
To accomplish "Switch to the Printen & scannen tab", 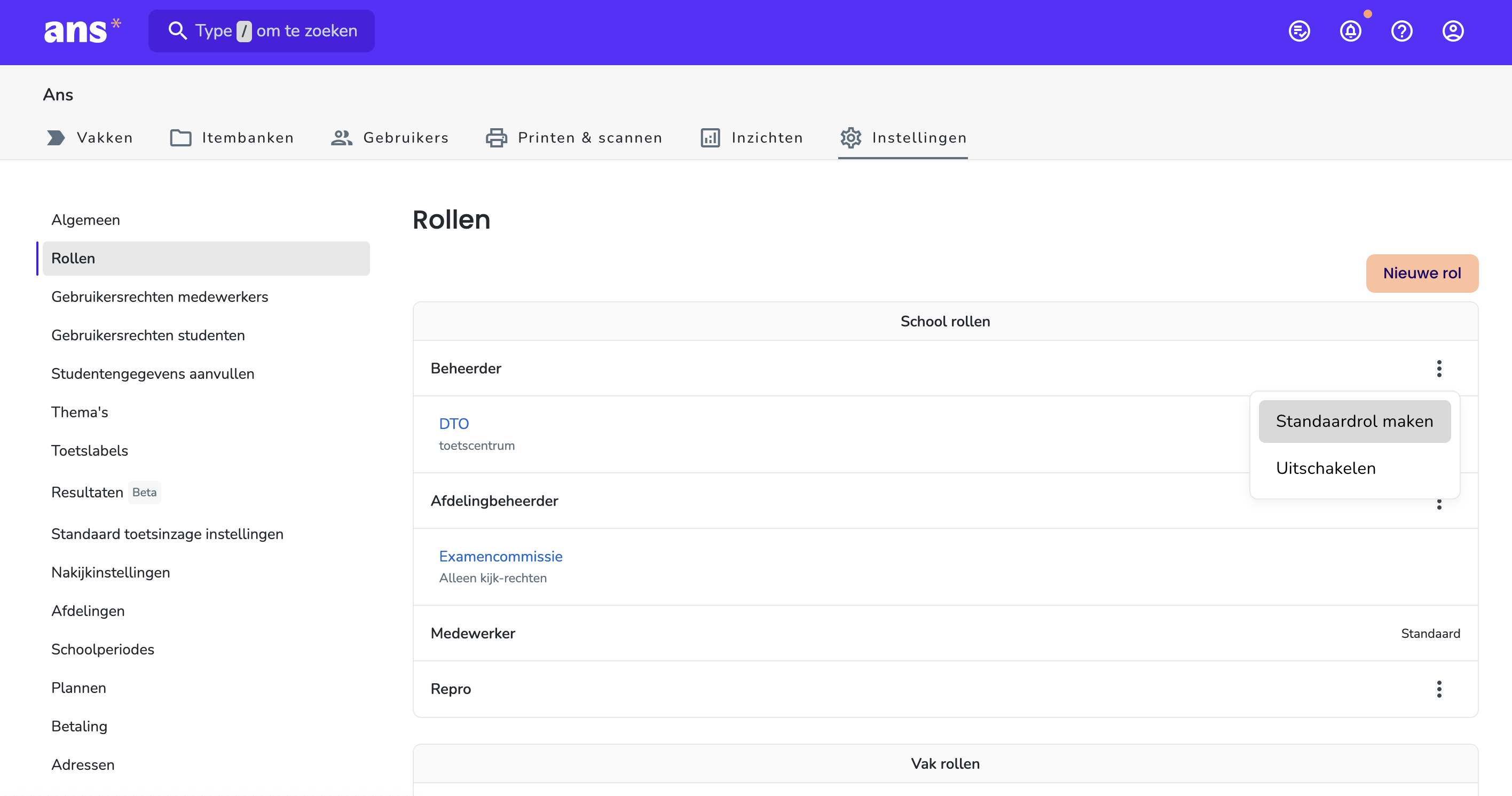I will pyautogui.click(x=574, y=137).
